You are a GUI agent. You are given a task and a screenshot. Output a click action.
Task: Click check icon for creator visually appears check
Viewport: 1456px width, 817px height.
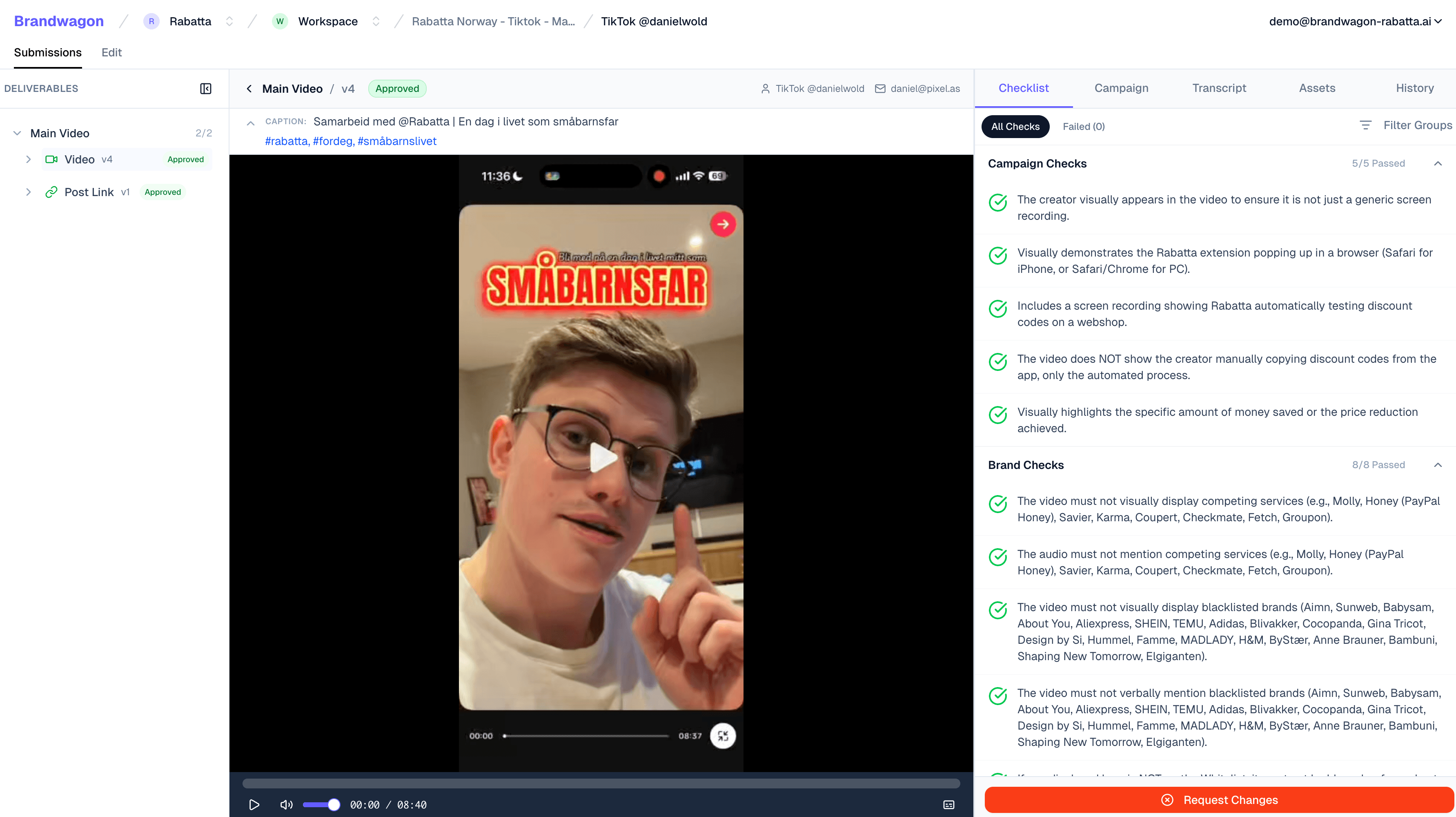(x=997, y=203)
